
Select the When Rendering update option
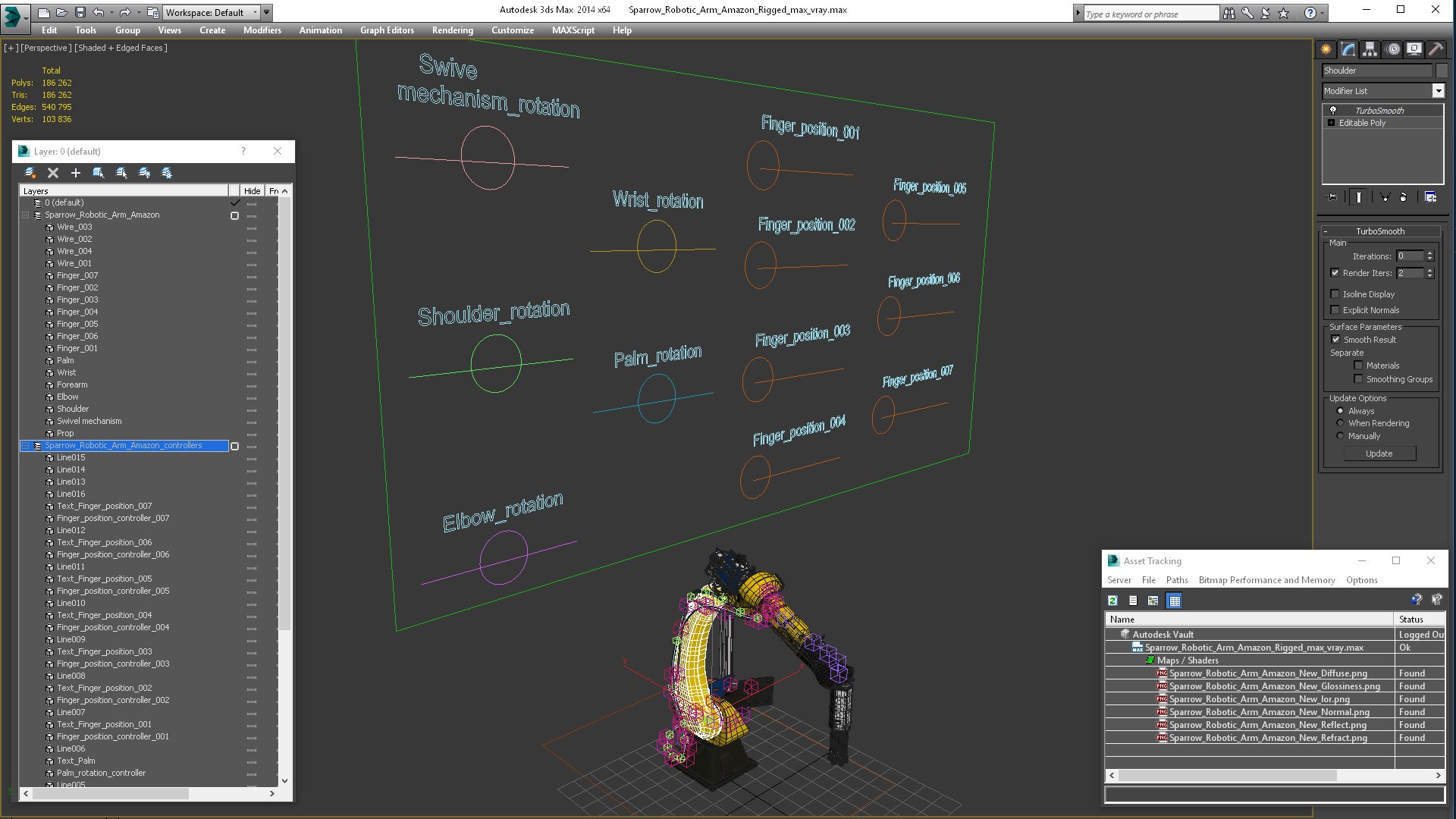coord(1340,423)
